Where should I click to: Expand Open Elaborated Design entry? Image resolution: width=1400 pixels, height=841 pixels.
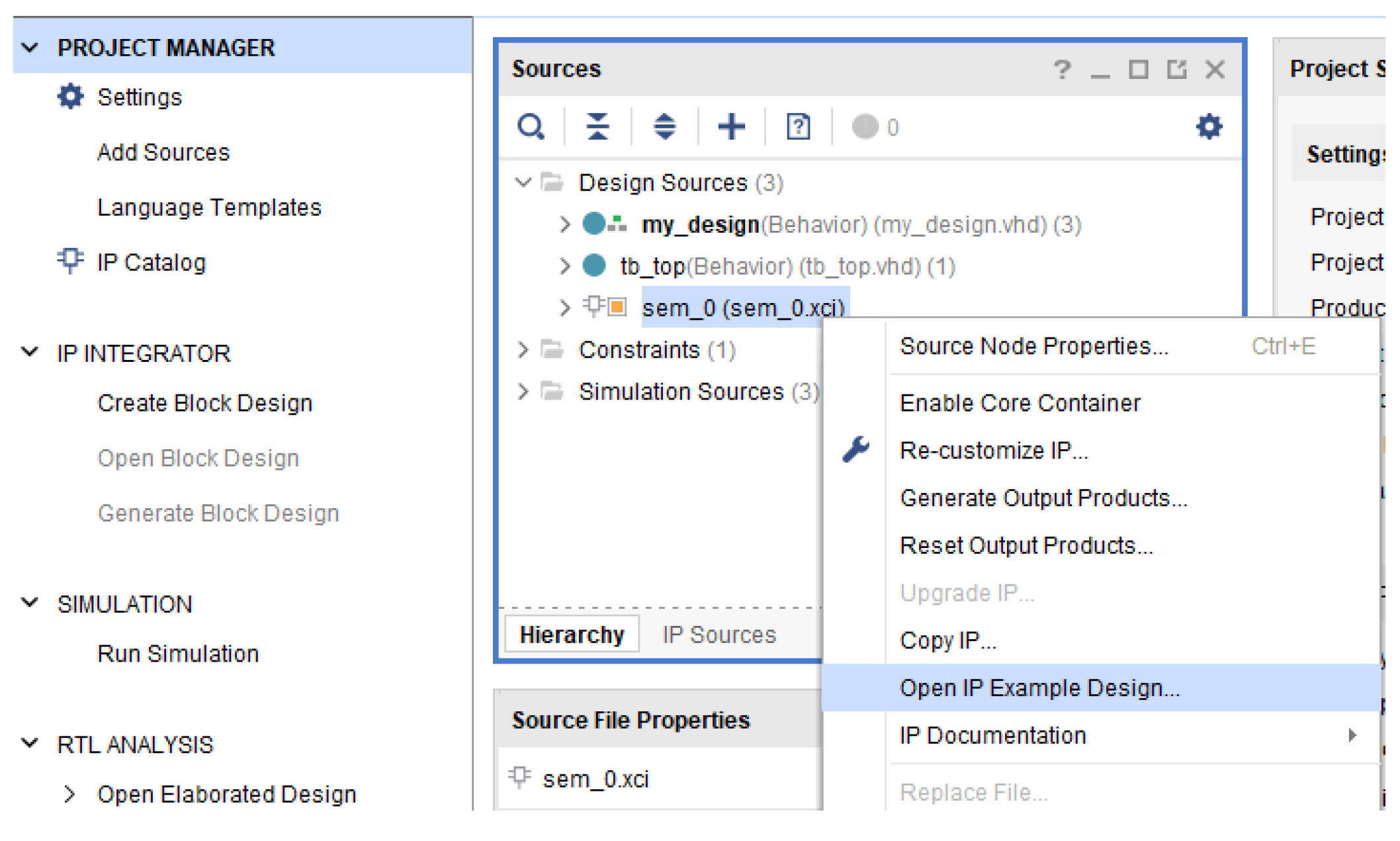pyautogui.click(x=69, y=794)
